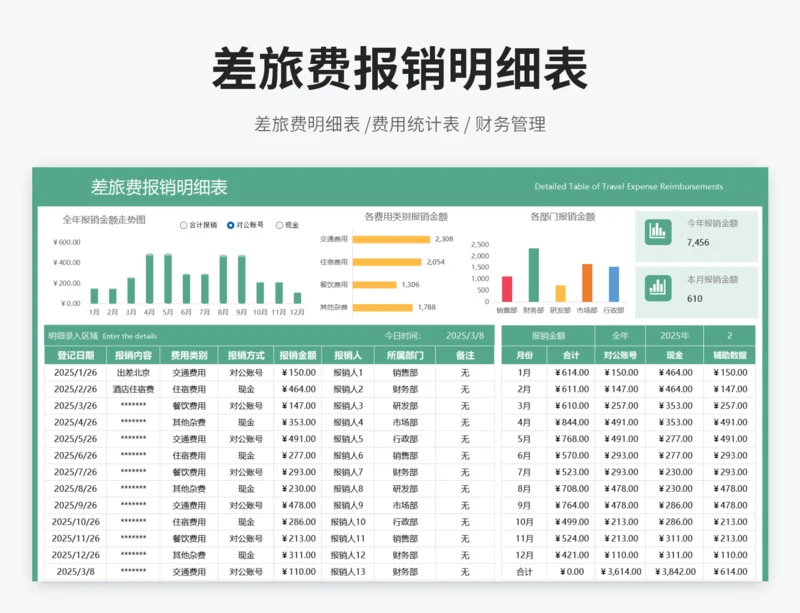Select the 酒店住宿费 cell

pyautogui.click(x=133, y=389)
